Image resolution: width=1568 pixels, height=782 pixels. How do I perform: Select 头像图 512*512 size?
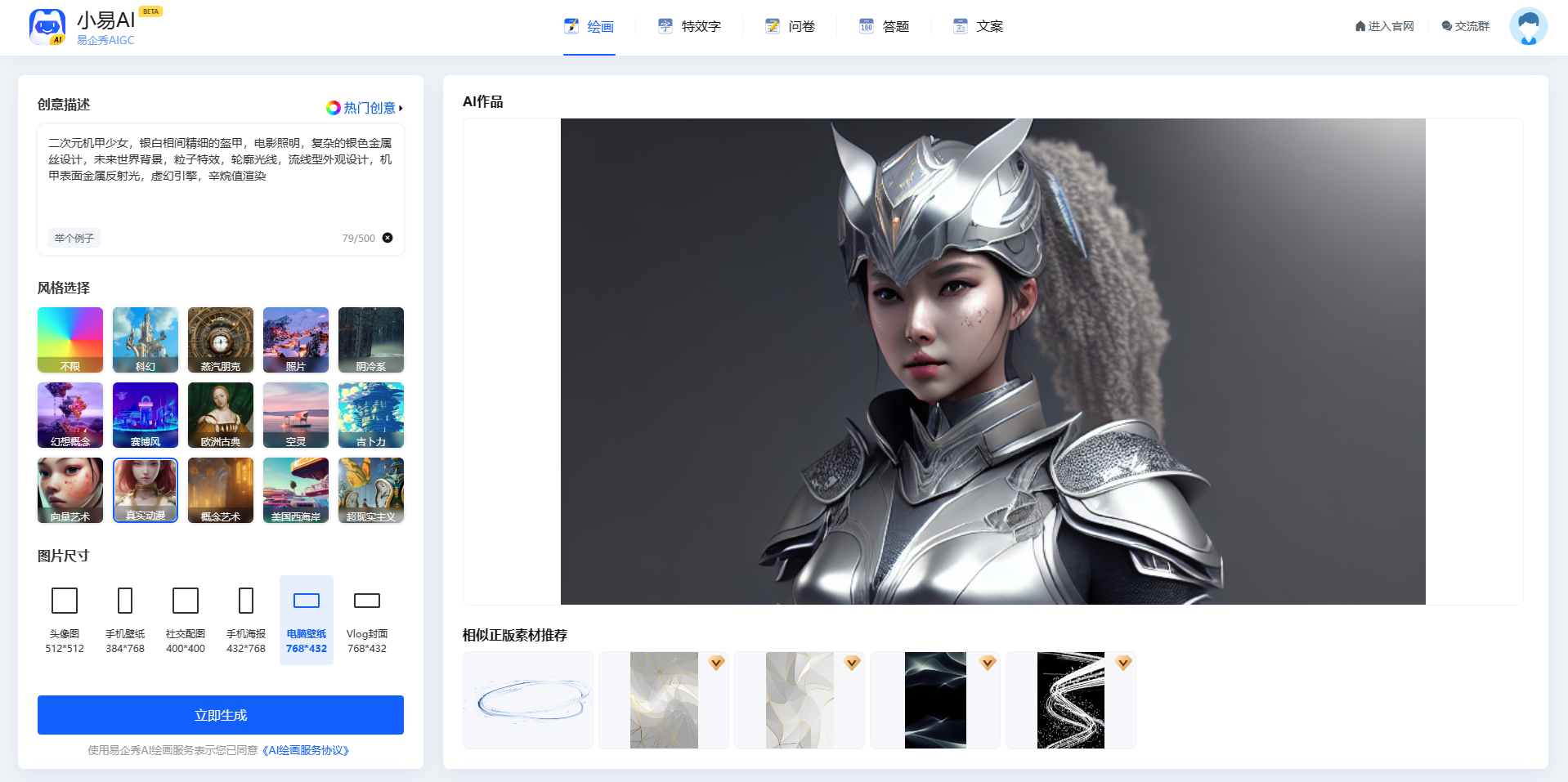(65, 620)
